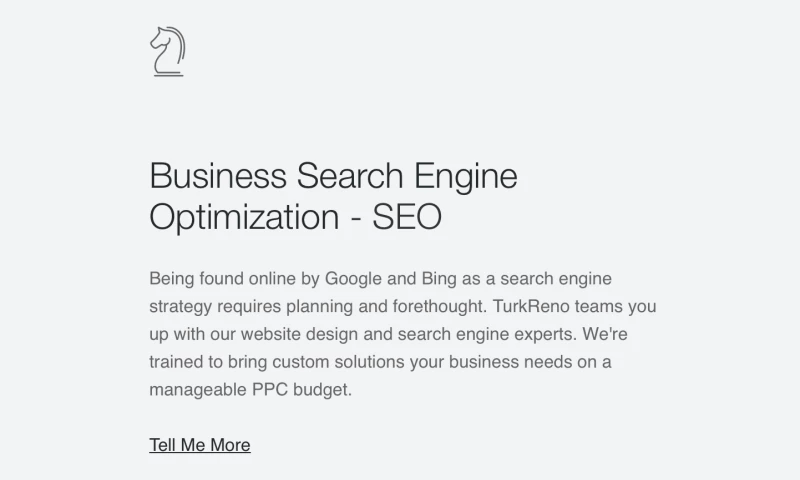Click the chess knight icon
800x480 pixels.
coord(167,51)
